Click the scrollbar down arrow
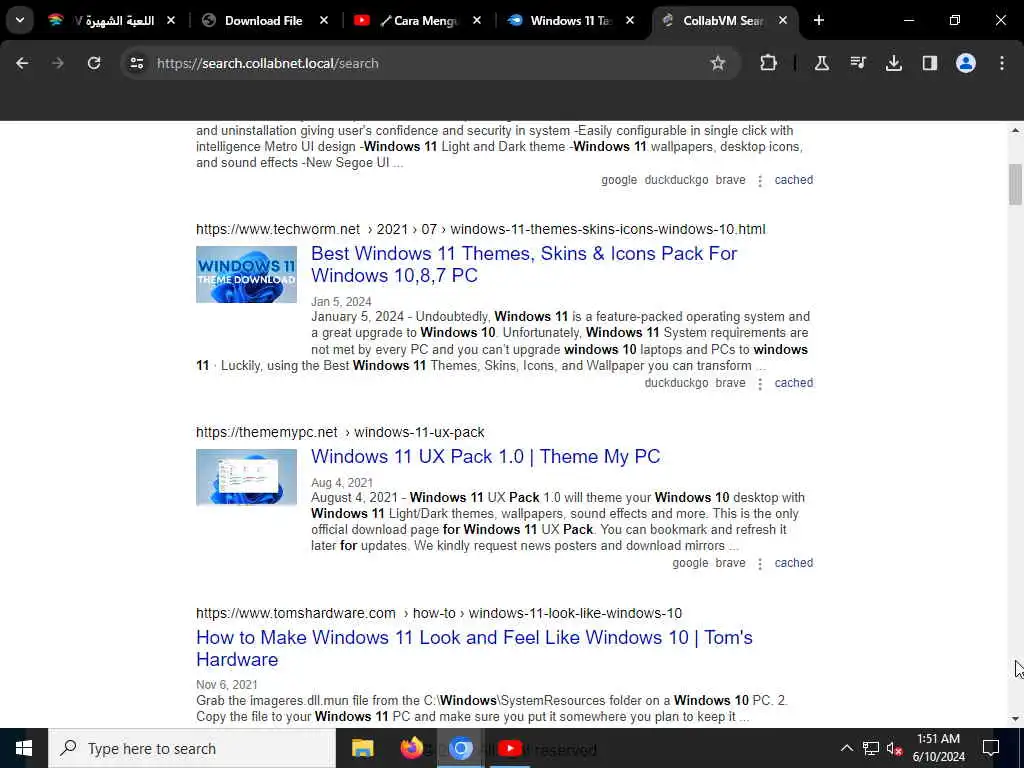The image size is (1024, 768). pos(1015,719)
